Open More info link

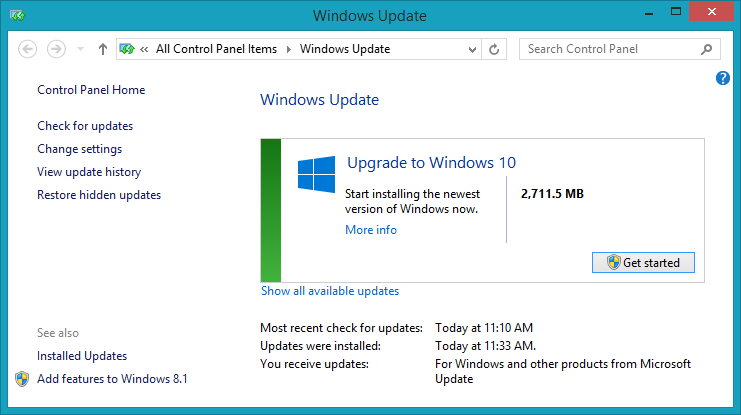(371, 230)
